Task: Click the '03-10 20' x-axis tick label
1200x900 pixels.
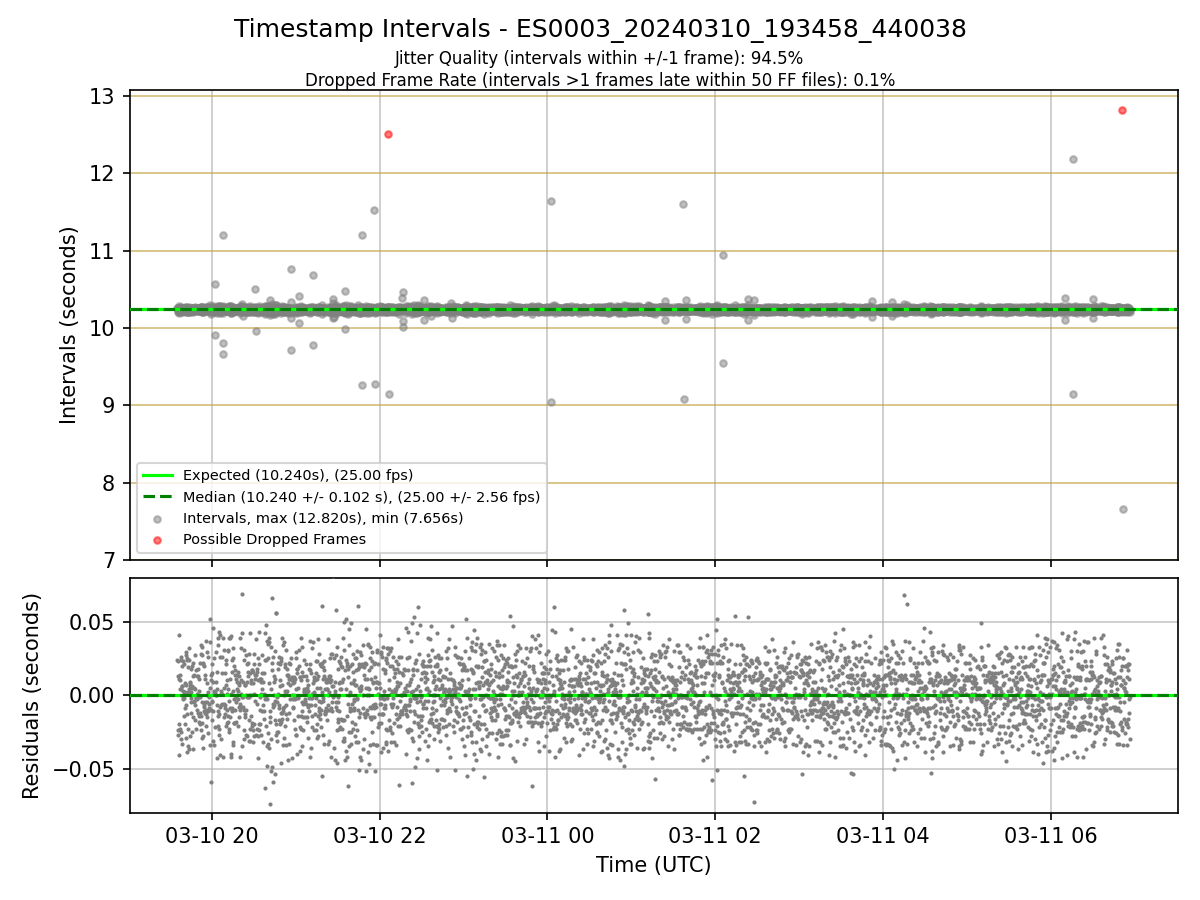Action: click(x=211, y=834)
